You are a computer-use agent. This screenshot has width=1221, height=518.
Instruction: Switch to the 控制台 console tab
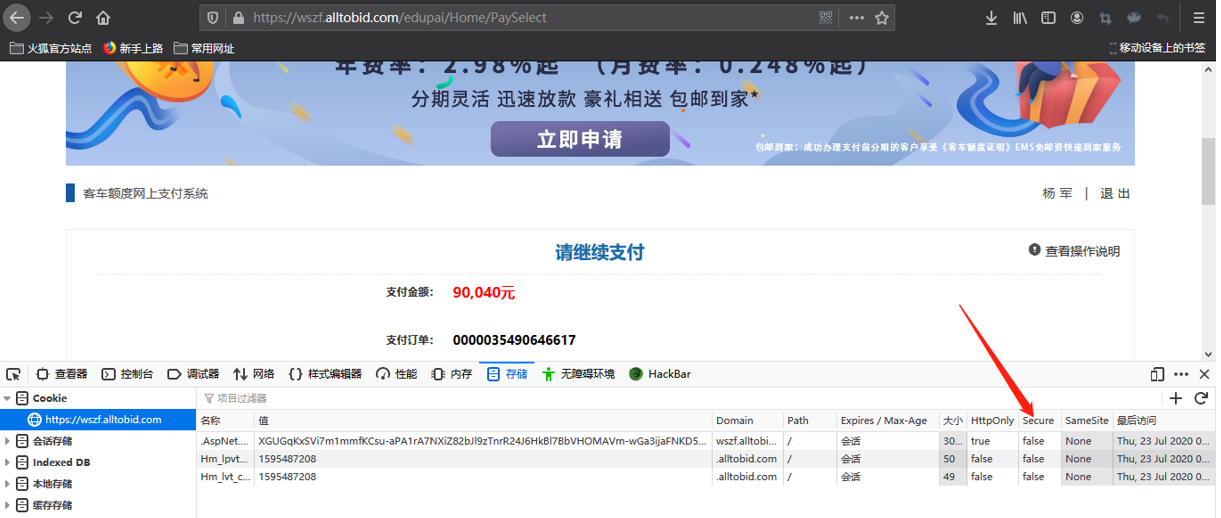[128, 374]
